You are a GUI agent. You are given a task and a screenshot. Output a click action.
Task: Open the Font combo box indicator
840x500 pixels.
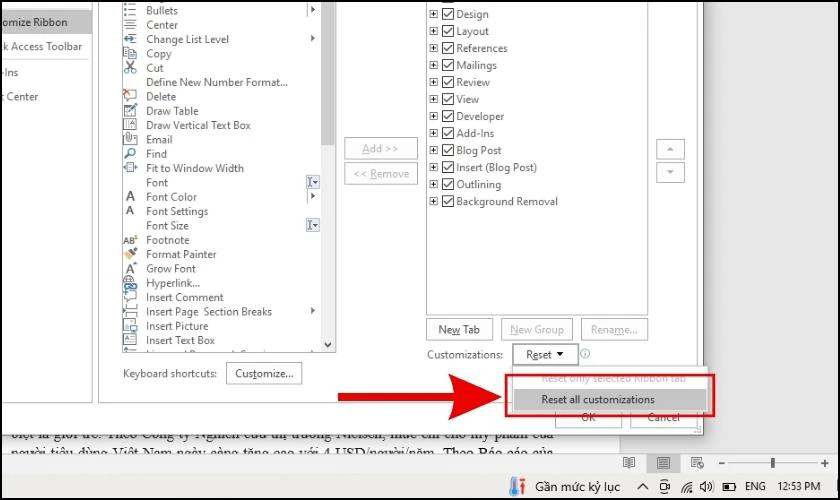click(x=313, y=182)
